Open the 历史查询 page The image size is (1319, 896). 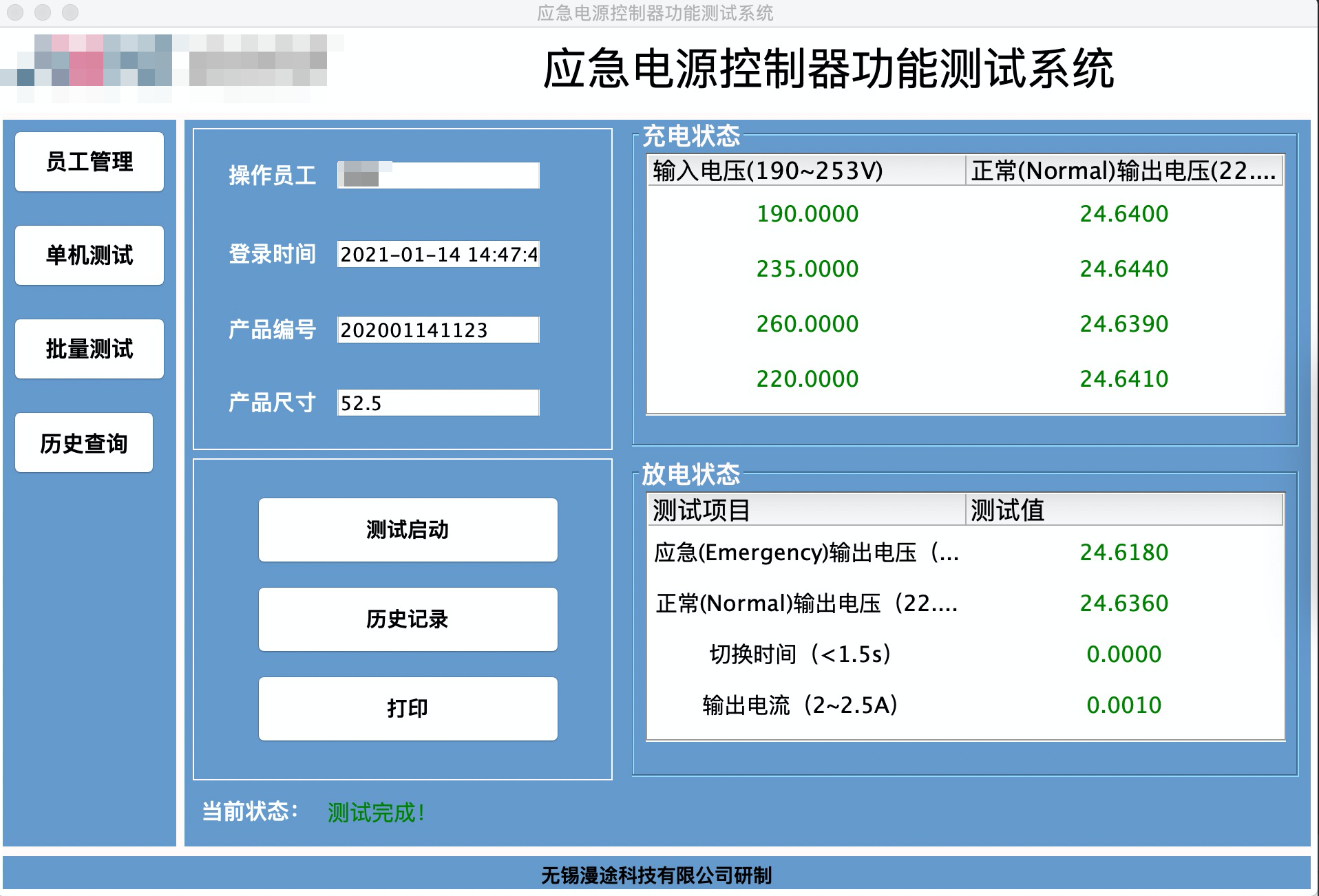pos(84,442)
